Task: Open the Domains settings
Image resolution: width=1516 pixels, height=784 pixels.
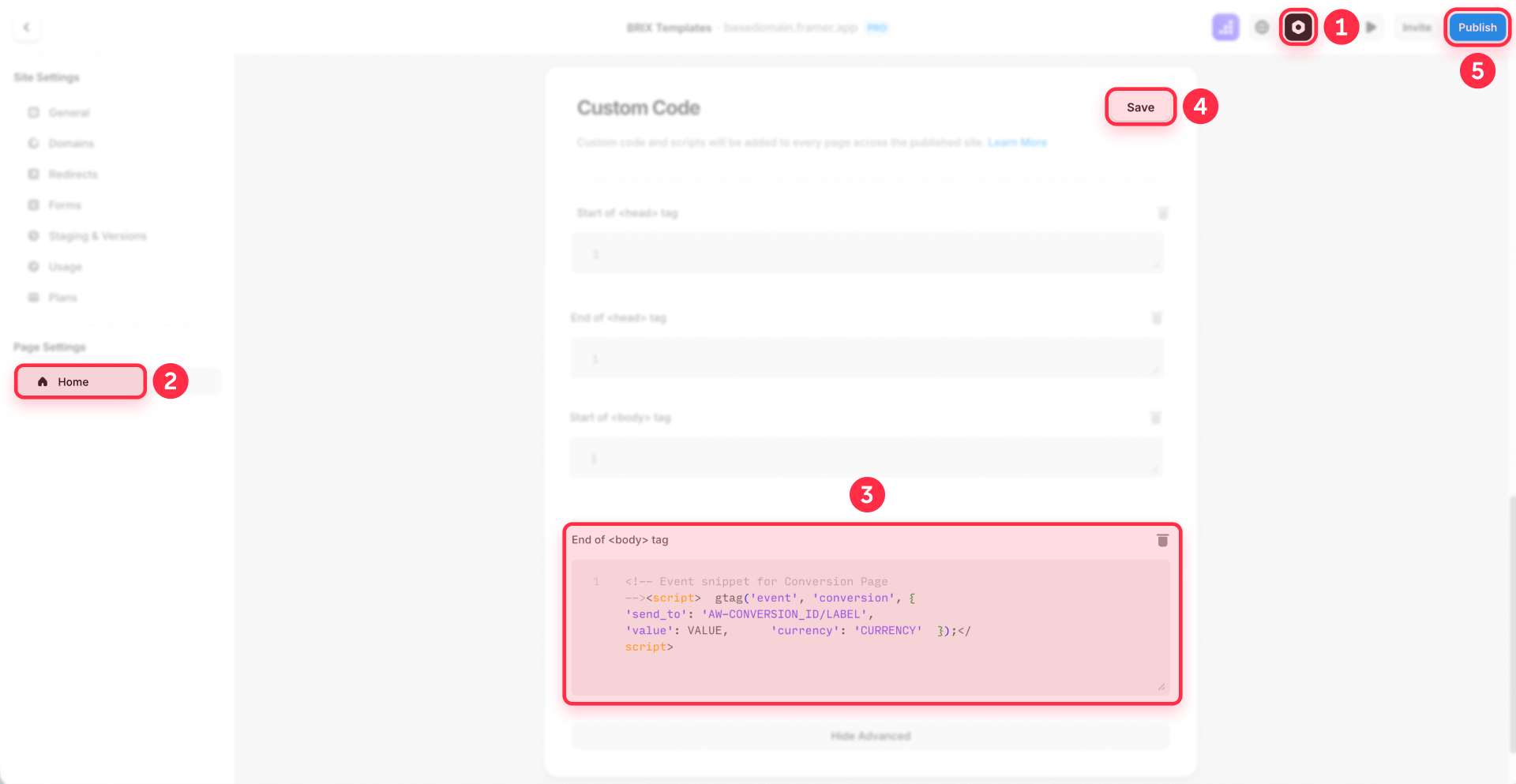Action: (x=71, y=143)
